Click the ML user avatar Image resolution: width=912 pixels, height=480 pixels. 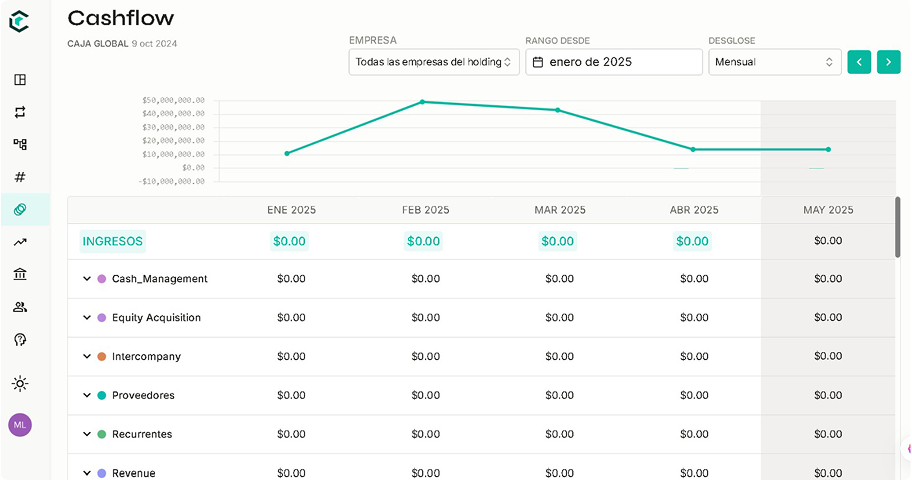(20, 424)
